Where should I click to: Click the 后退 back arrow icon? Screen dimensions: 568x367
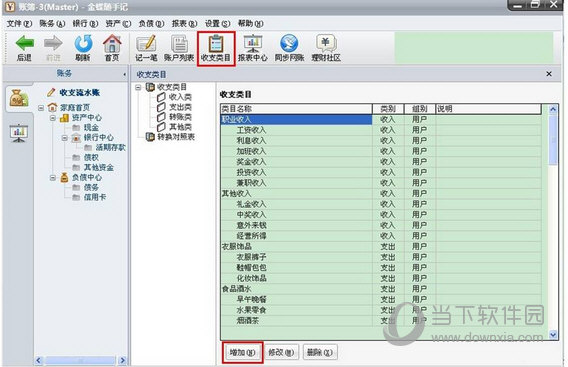pyautogui.click(x=25, y=43)
